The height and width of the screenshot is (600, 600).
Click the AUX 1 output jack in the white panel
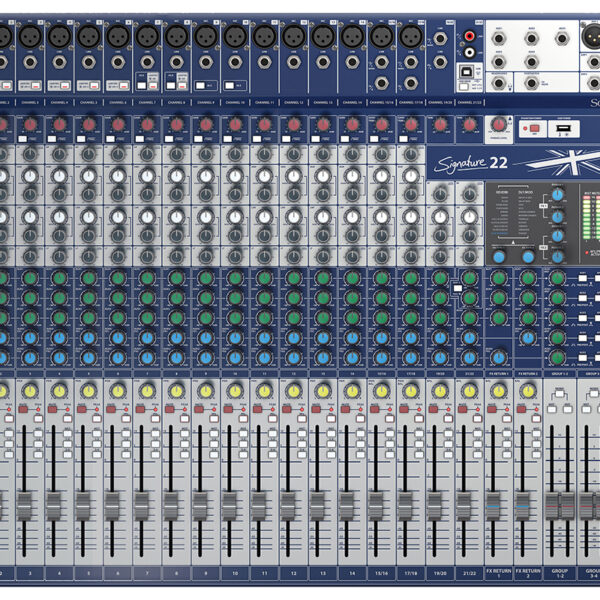[499, 38]
